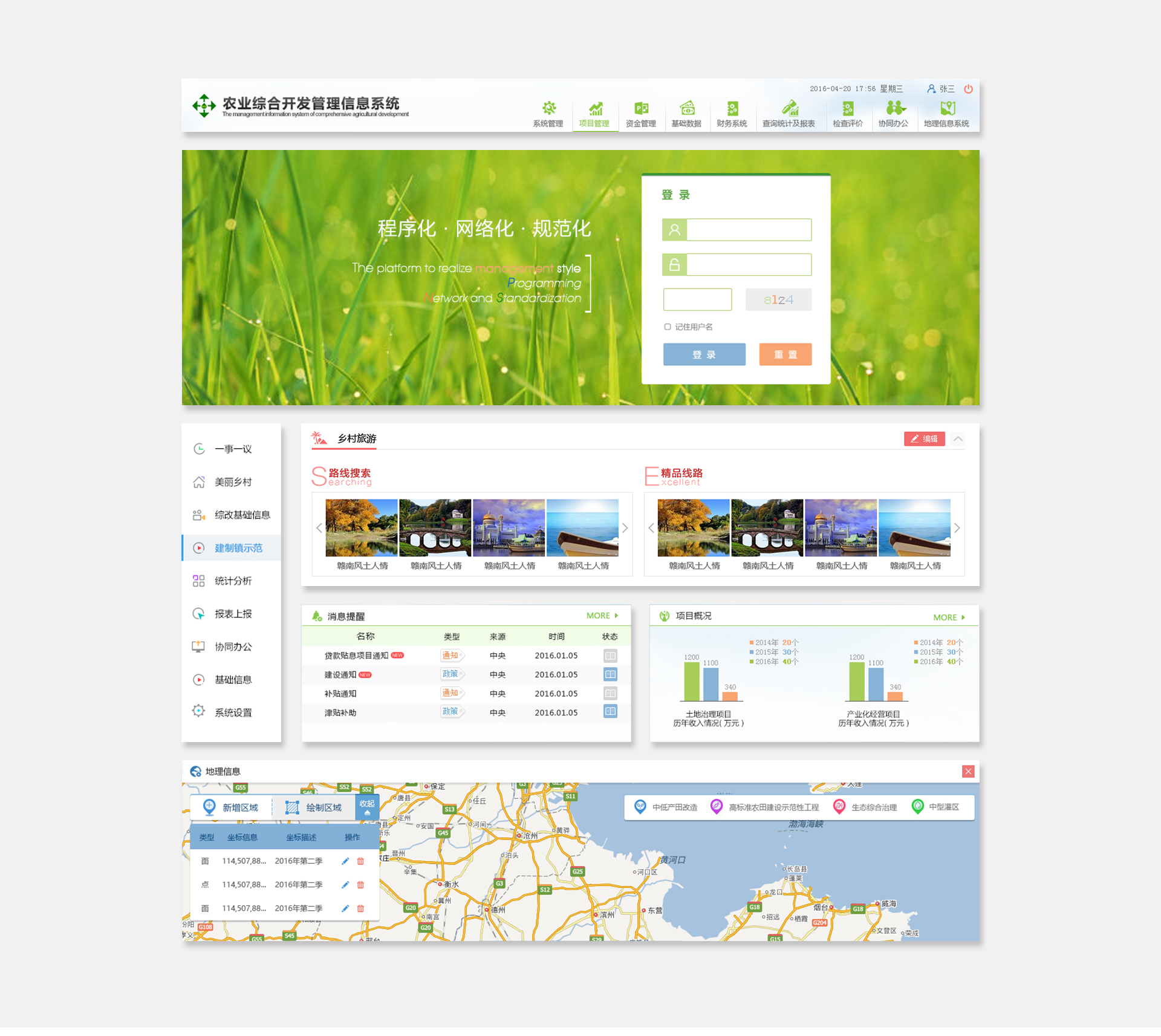This screenshot has height=1036, width=1161.
Task: Click the captcha image a1z4
Action: [x=778, y=300]
